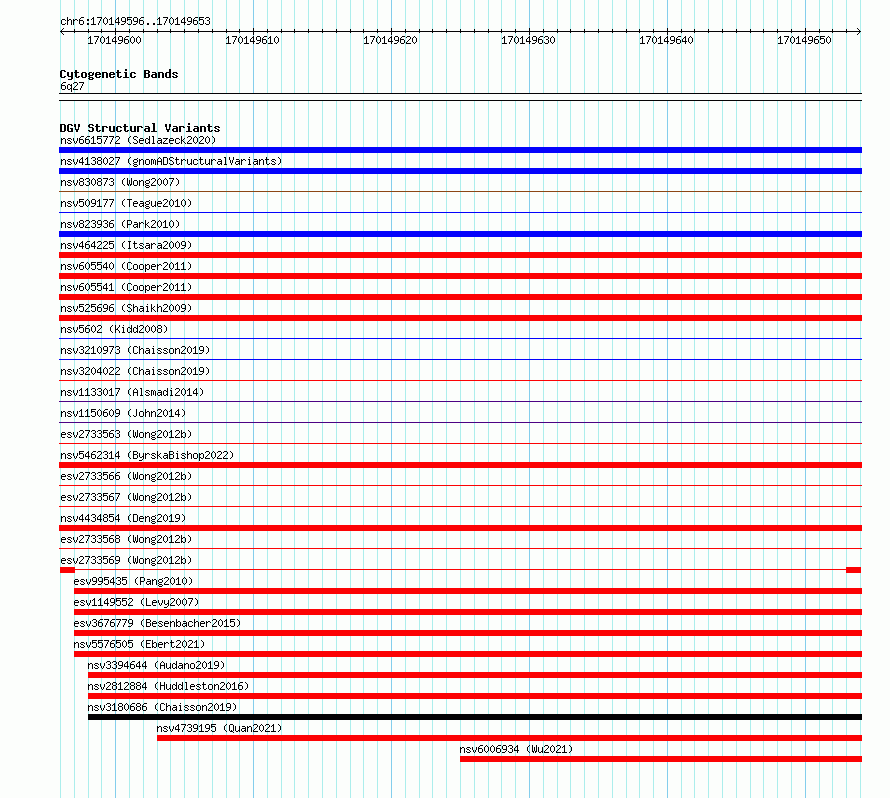Screen dimensions: 890x798
Task: Open nsv509177 (Teague2010) entry
Action: pos(126,203)
